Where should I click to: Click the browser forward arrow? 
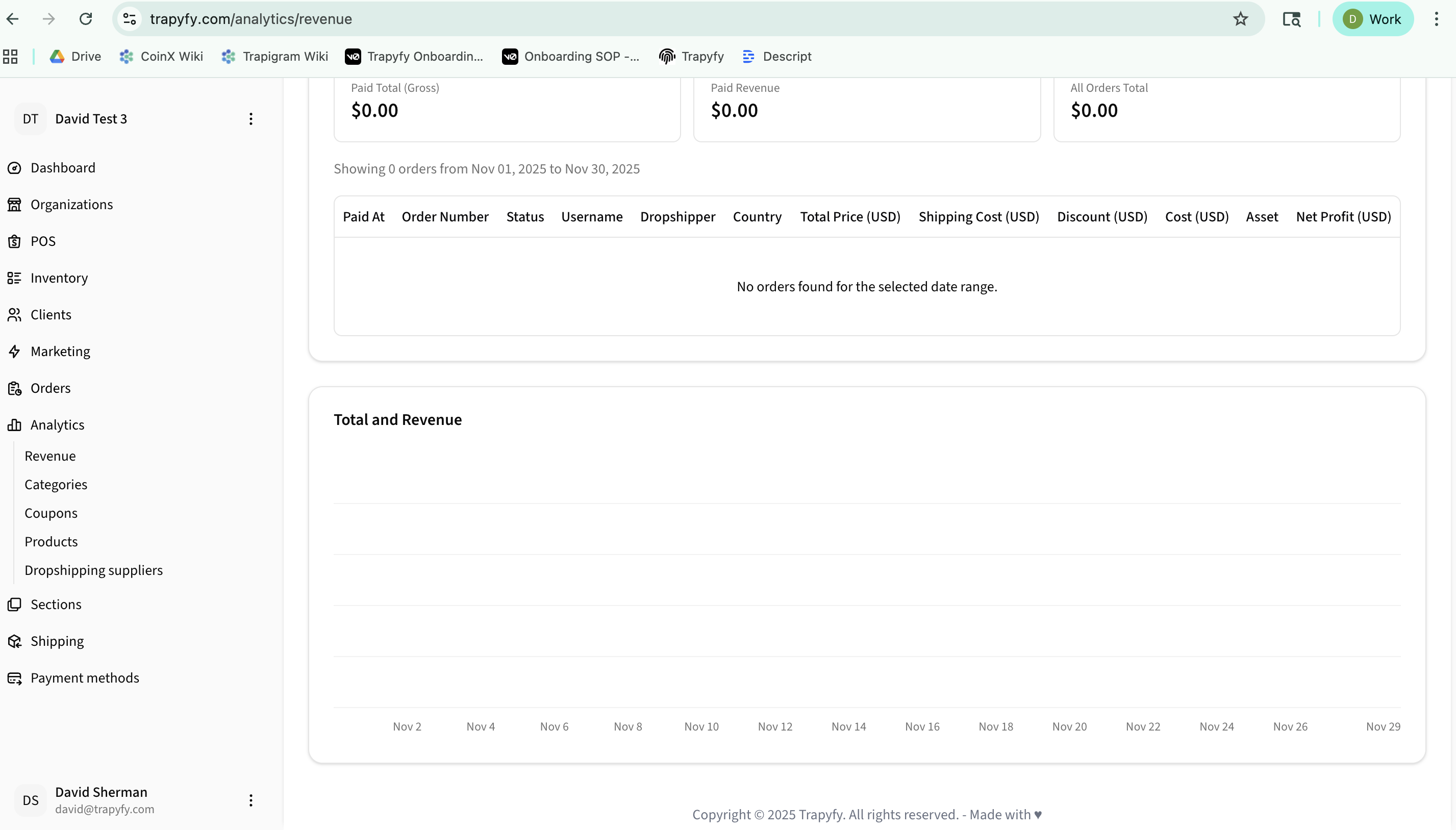coord(49,19)
